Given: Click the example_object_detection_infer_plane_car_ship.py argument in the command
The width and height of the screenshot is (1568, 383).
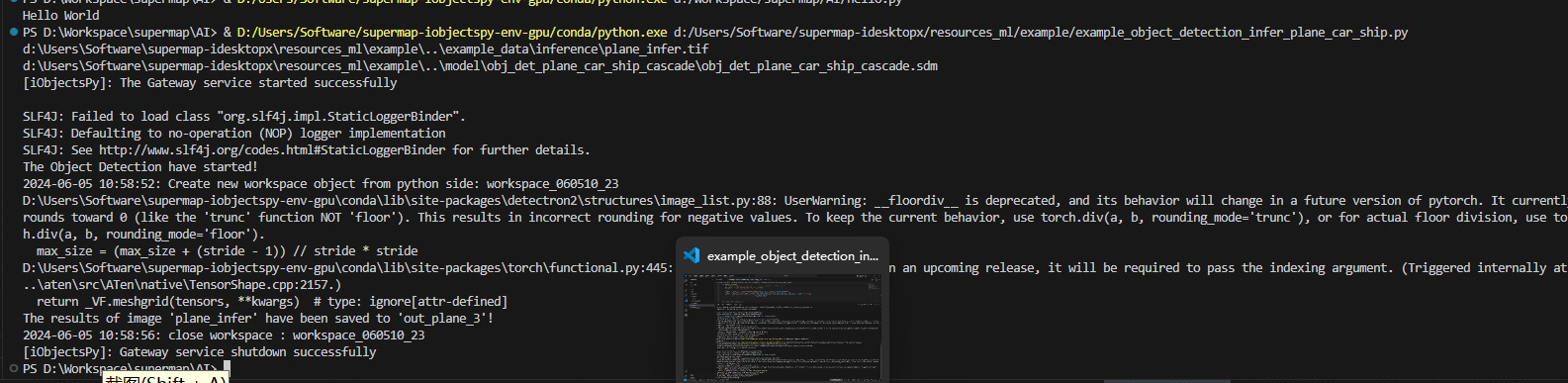Looking at the screenshot, I should [1042, 33].
